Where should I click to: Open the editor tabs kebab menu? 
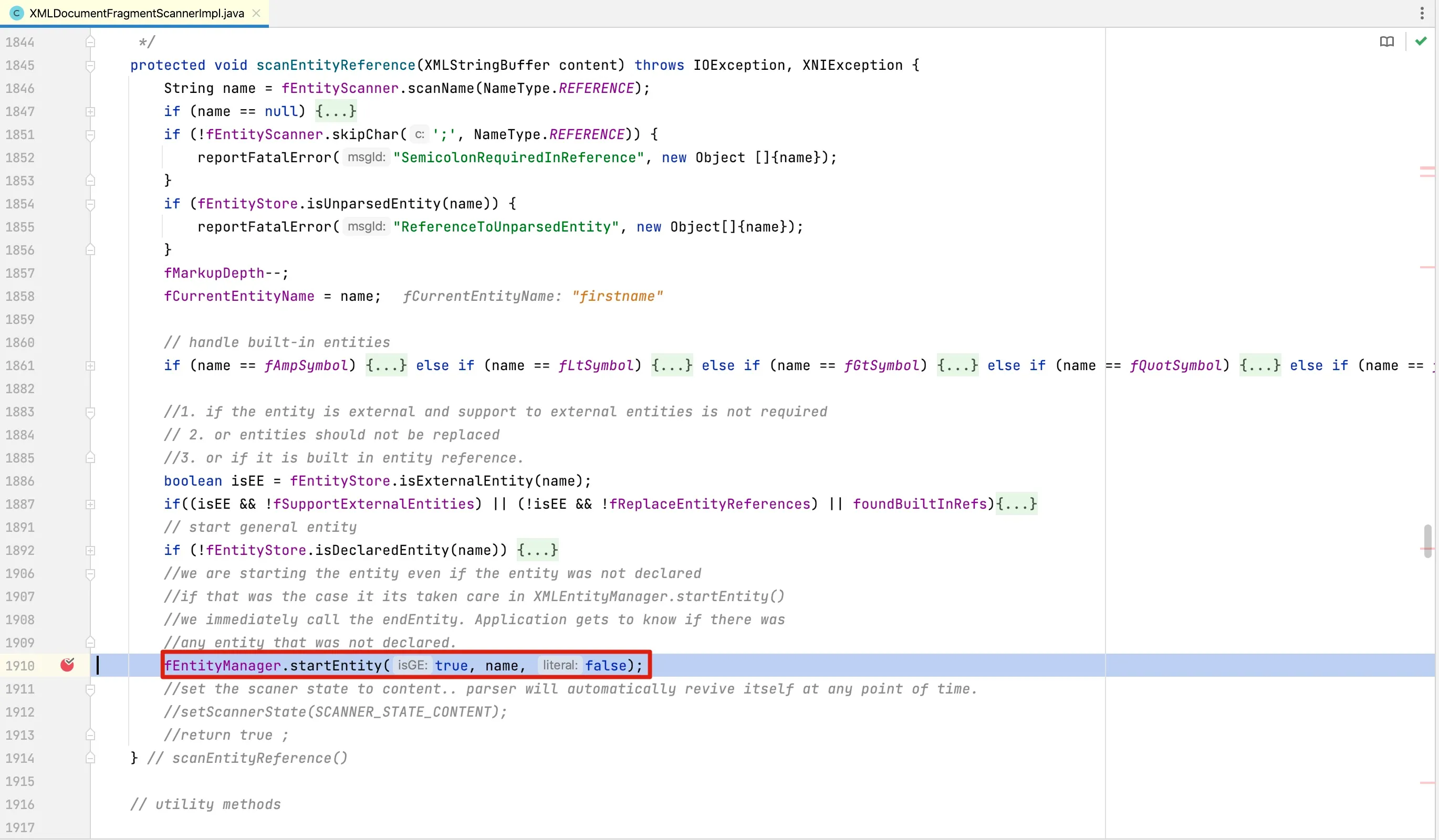pyautogui.click(x=1421, y=13)
